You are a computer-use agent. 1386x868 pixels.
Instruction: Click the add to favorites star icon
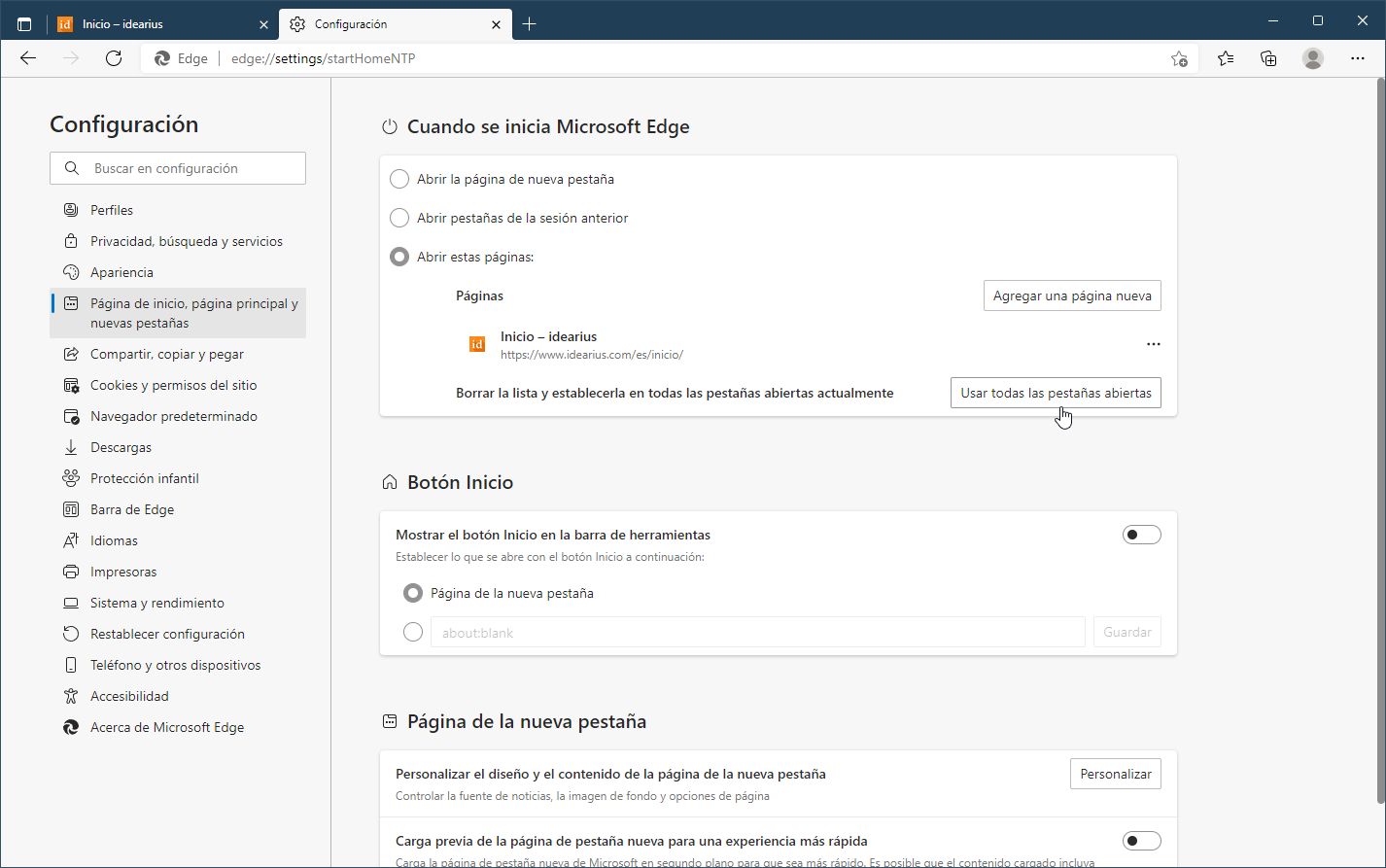tap(1179, 58)
